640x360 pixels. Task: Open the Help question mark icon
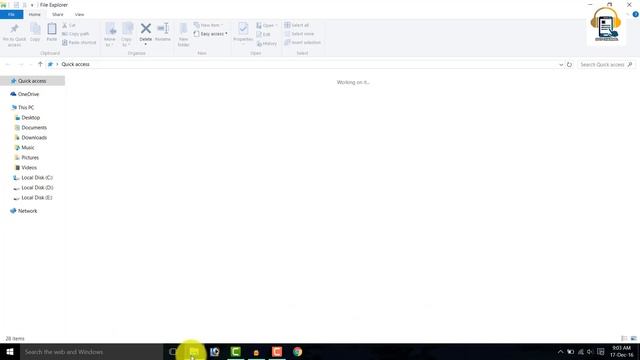636,14
